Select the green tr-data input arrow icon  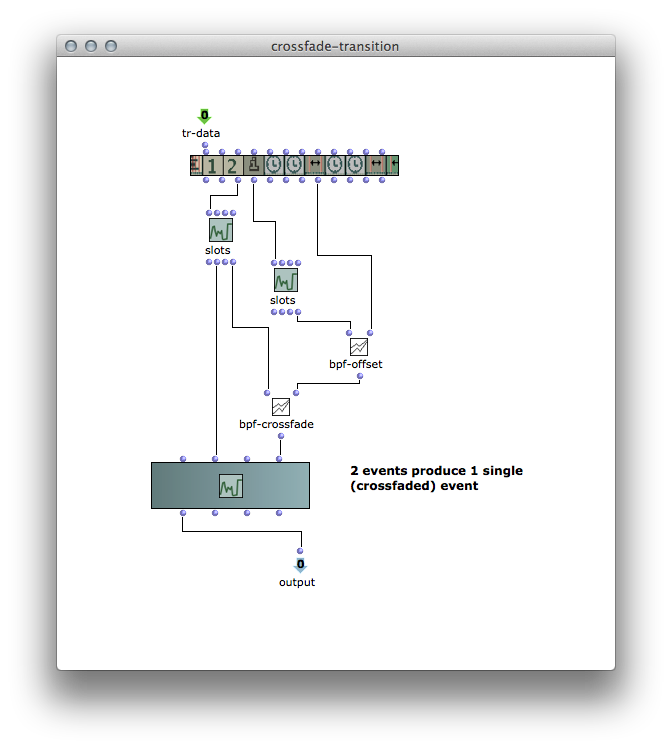[x=204, y=116]
